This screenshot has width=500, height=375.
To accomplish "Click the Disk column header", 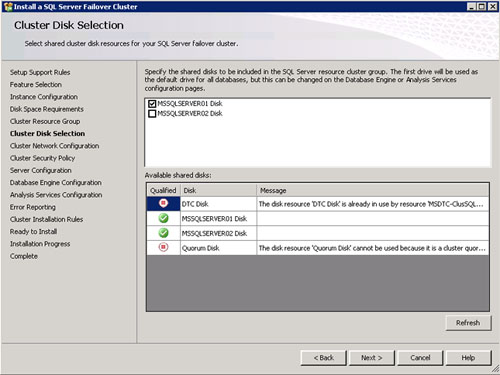I will (218, 190).
